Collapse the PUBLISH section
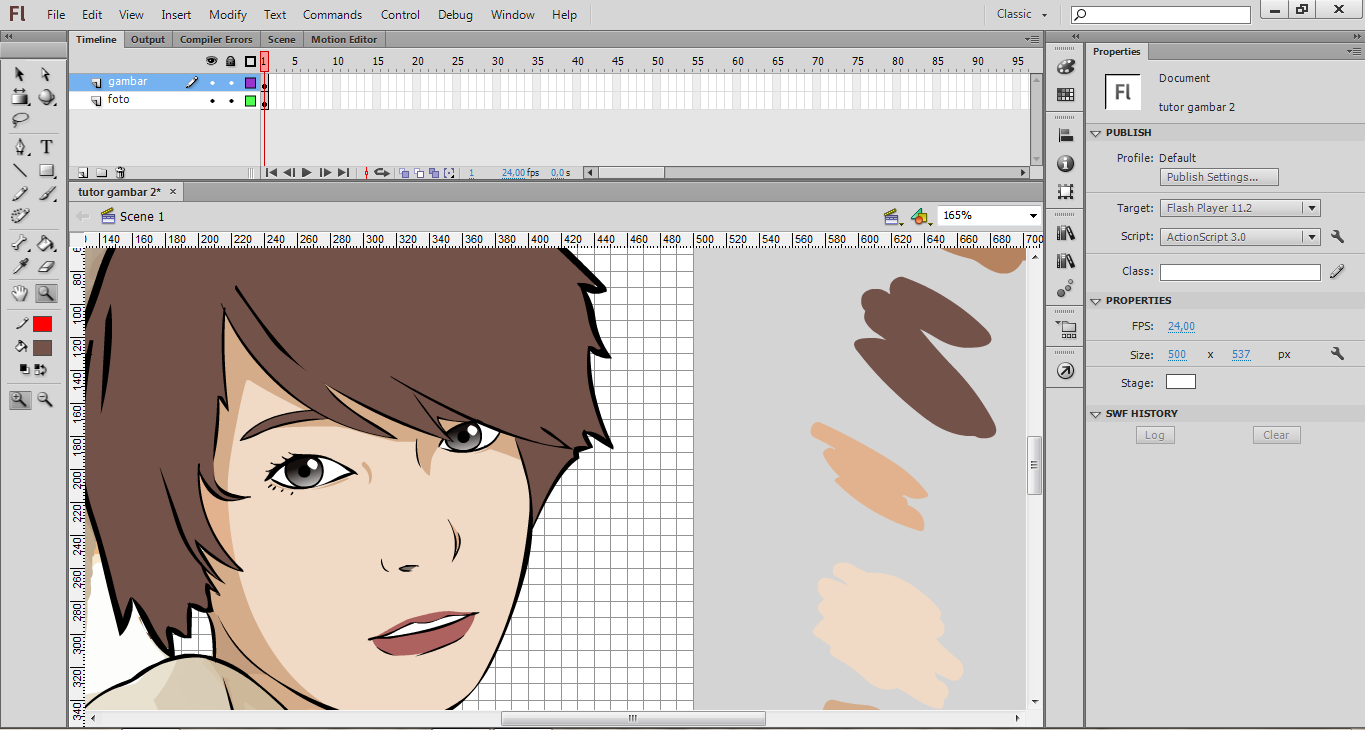This screenshot has height=730, width=1365. [x=1096, y=133]
